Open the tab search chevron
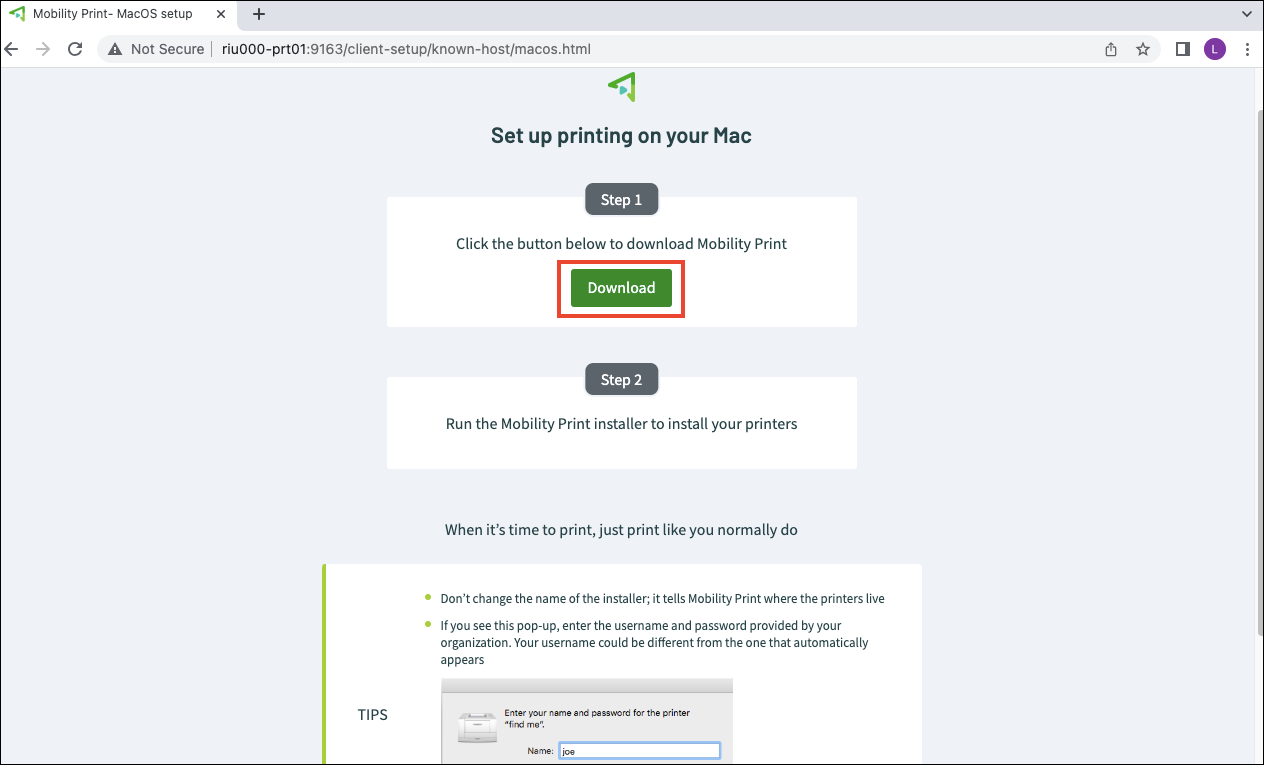 pos(1246,13)
